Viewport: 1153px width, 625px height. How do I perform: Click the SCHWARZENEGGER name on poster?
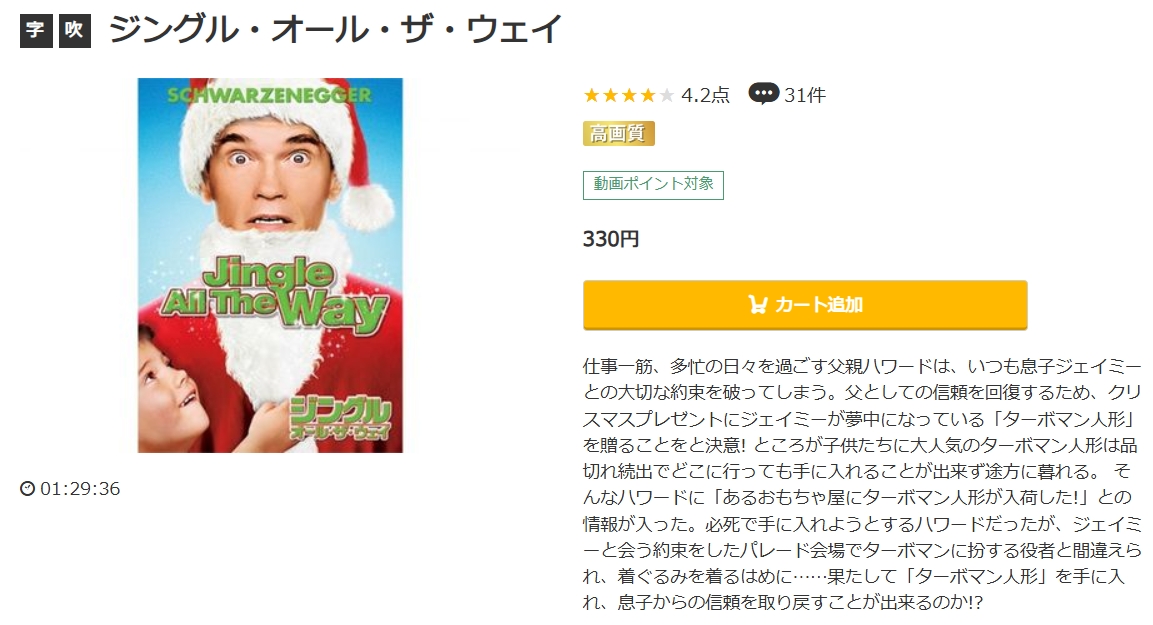coord(270,96)
